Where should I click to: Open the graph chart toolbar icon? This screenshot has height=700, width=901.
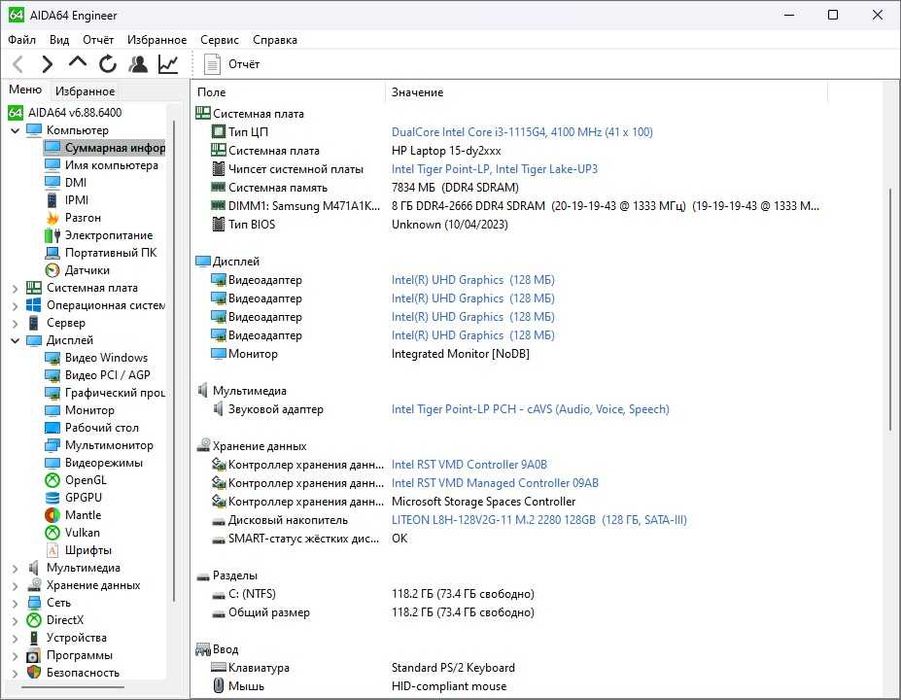click(168, 64)
